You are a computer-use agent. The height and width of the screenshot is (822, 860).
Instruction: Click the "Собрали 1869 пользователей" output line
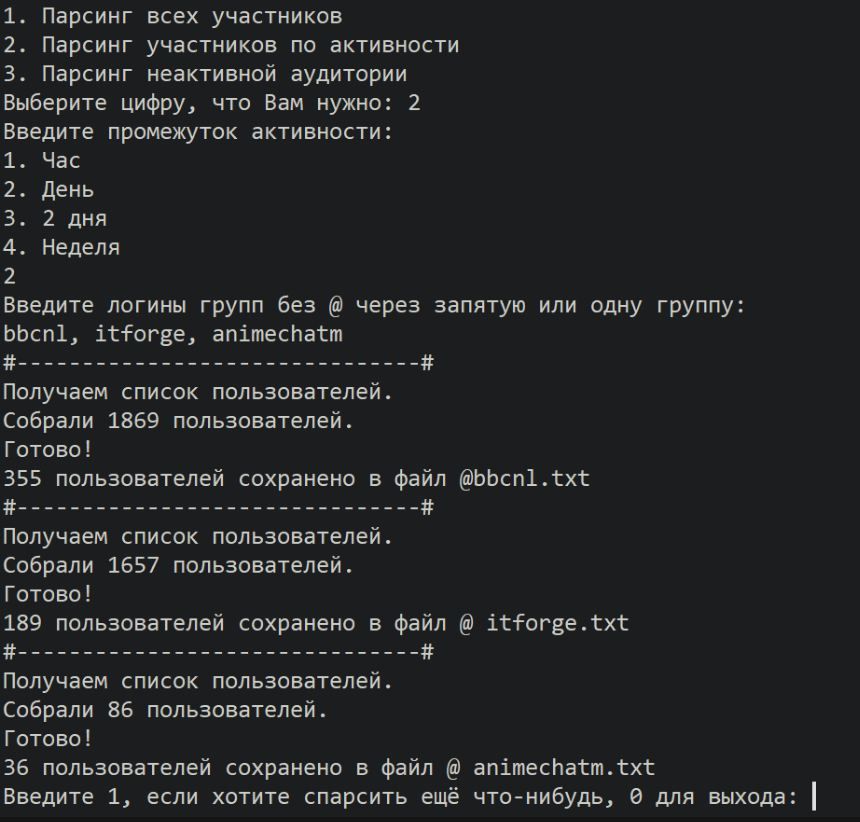point(178,421)
